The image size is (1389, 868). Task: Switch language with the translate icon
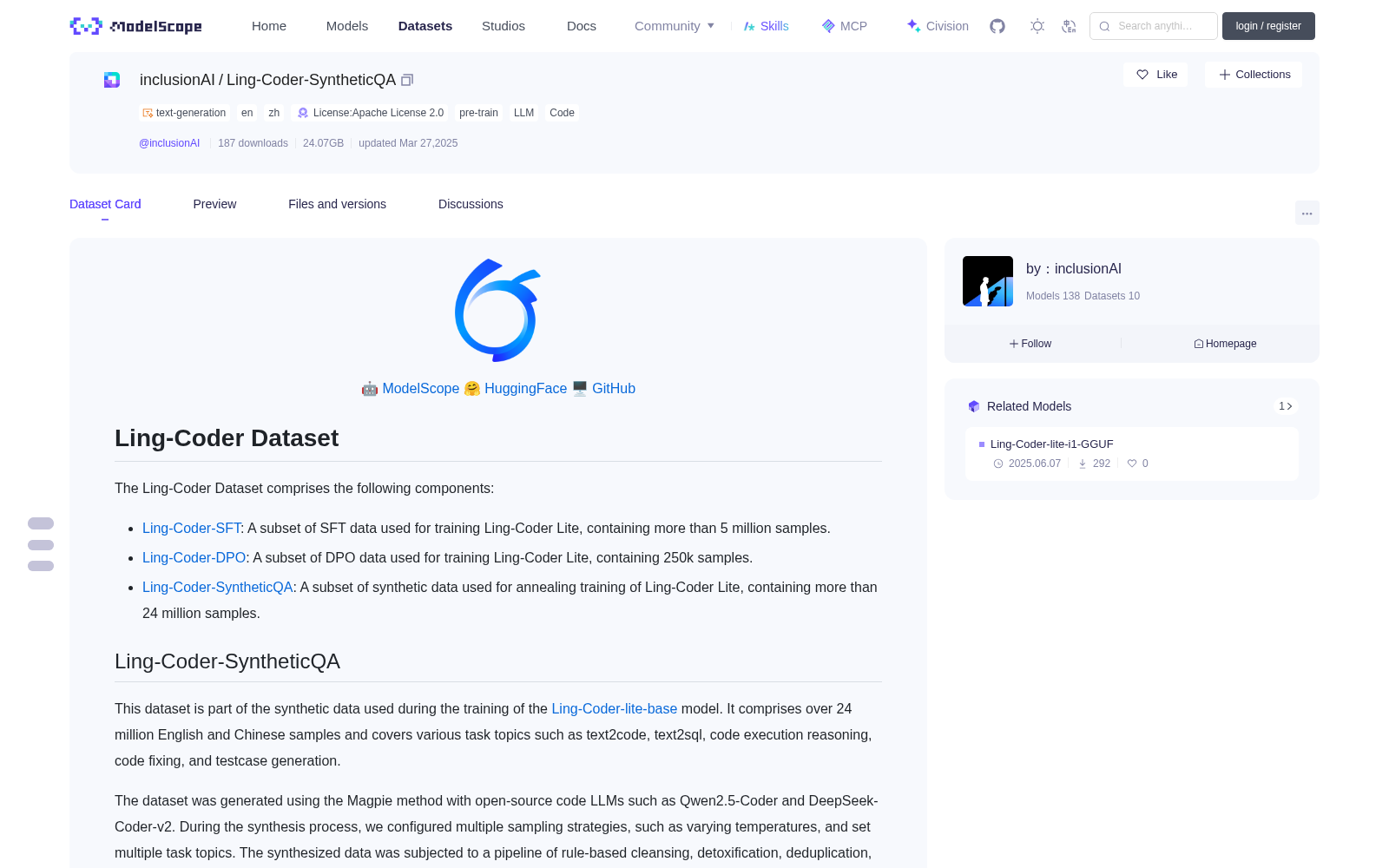(x=1069, y=26)
